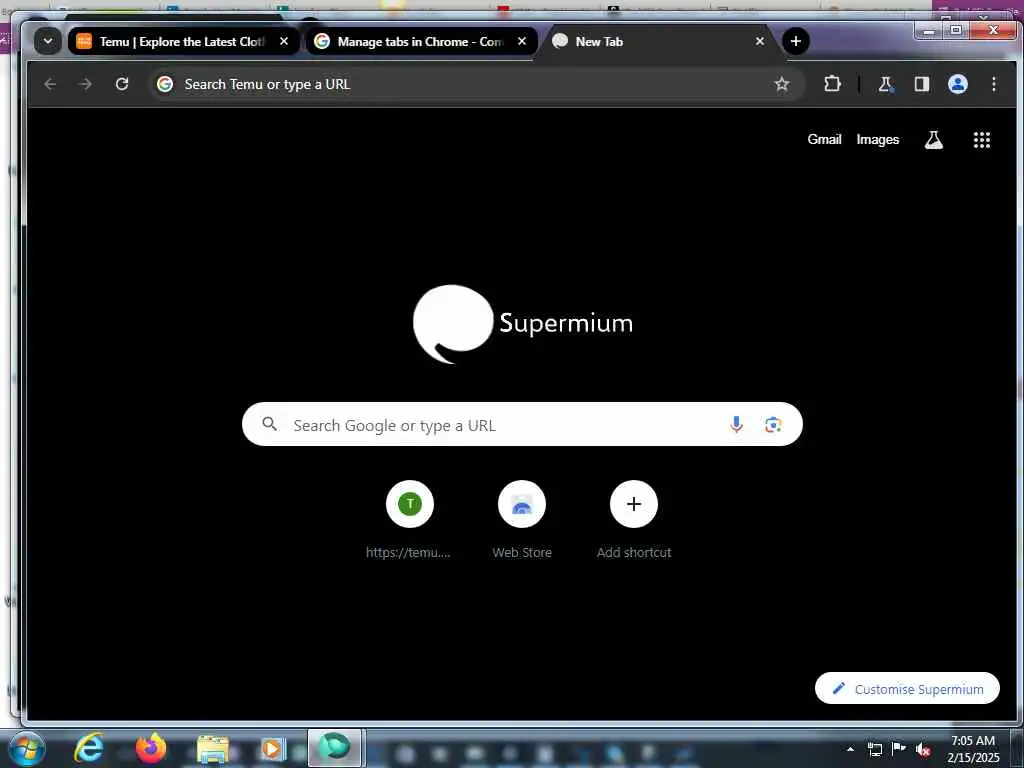Launch Internet Explorer from taskbar
Image resolution: width=1024 pixels, height=768 pixels.
(89, 748)
